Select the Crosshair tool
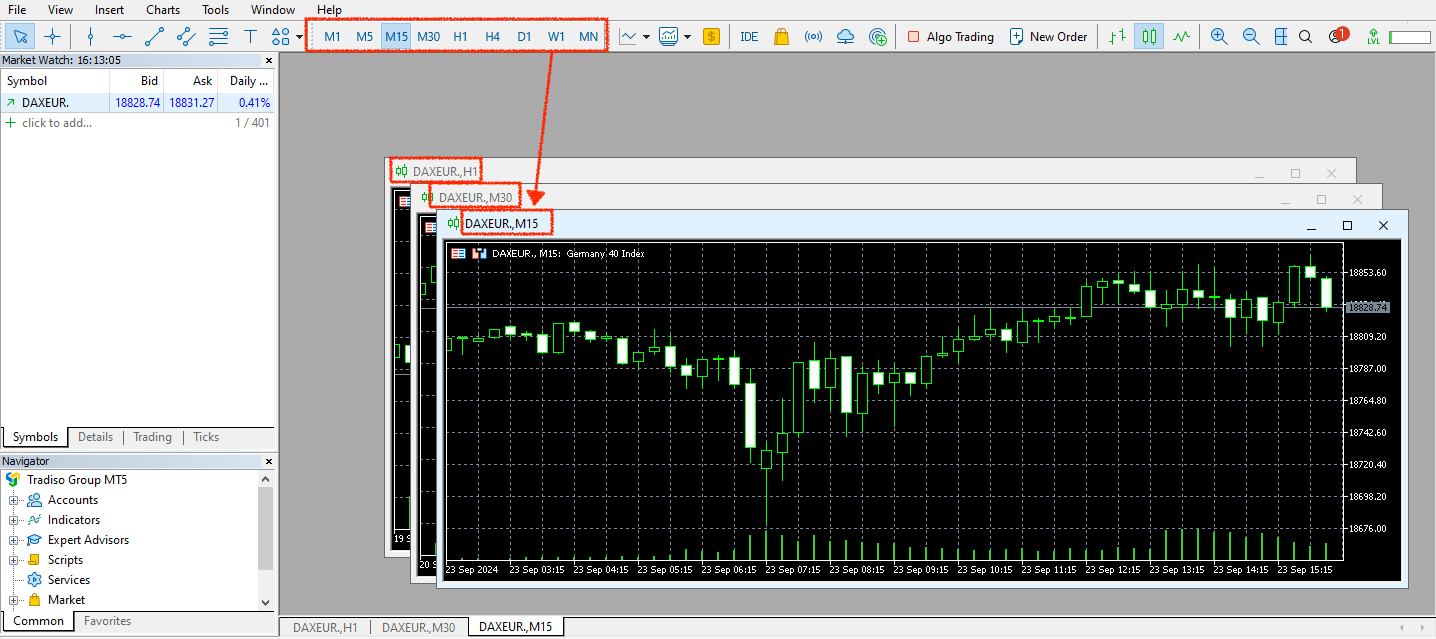This screenshot has height=639, width=1436. click(x=53, y=36)
